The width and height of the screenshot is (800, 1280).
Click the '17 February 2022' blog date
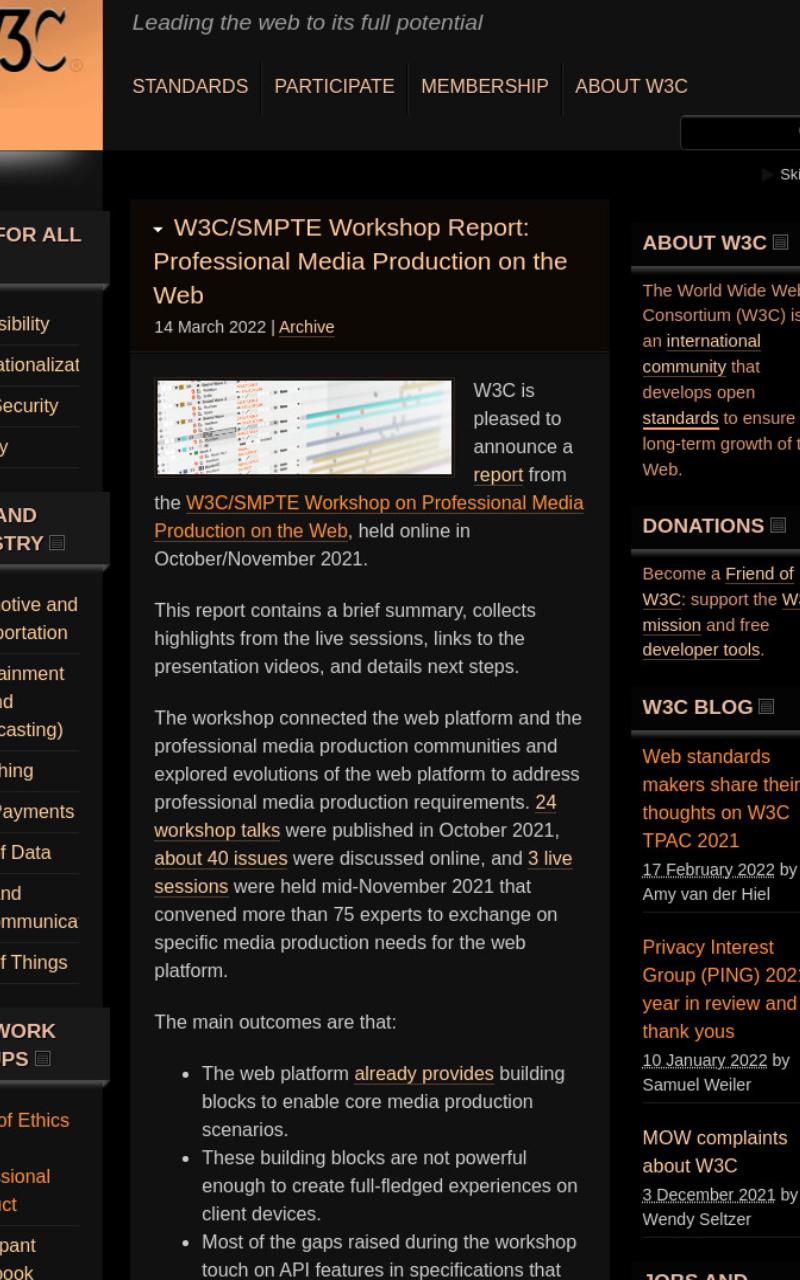(708, 869)
